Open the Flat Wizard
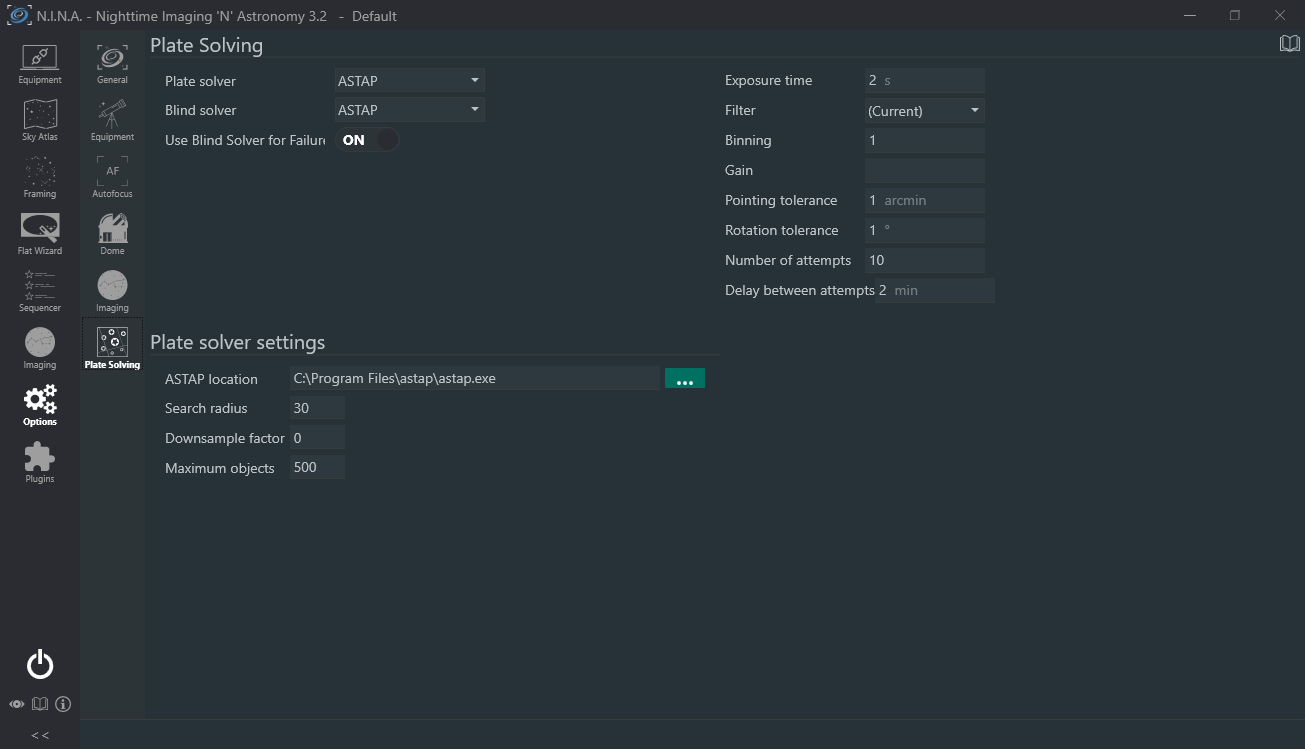The height and width of the screenshot is (749, 1305). (x=40, y=235)
